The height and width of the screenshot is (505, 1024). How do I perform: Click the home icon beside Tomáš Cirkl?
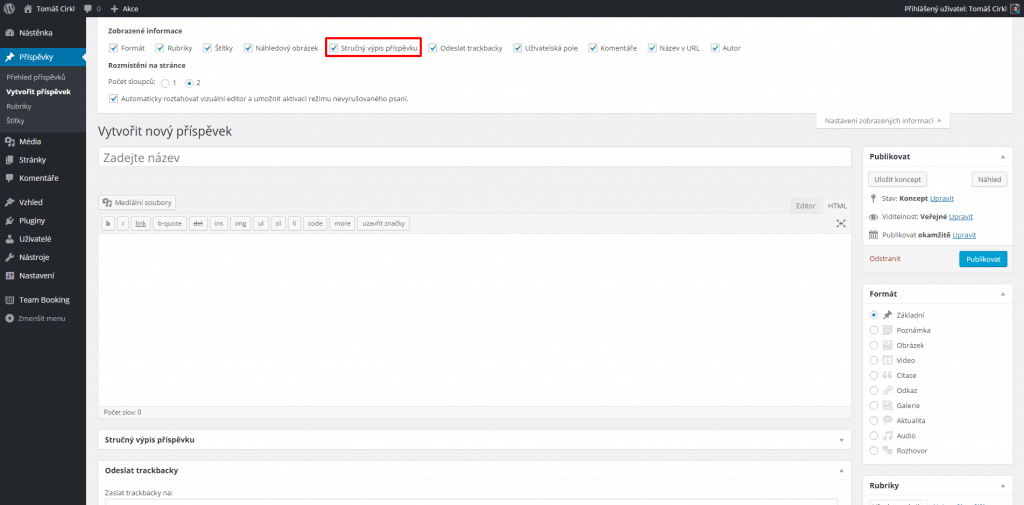click(x=28, y=9)
